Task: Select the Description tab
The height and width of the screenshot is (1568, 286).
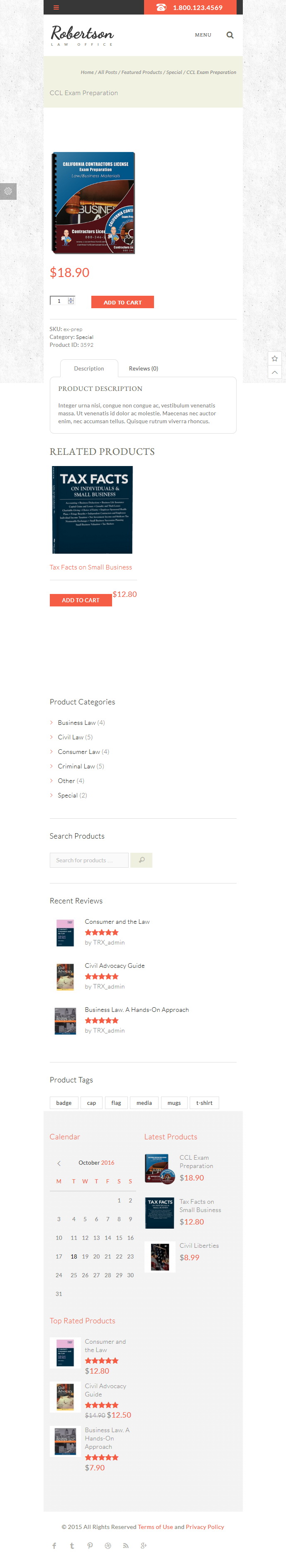Action: 89,368
